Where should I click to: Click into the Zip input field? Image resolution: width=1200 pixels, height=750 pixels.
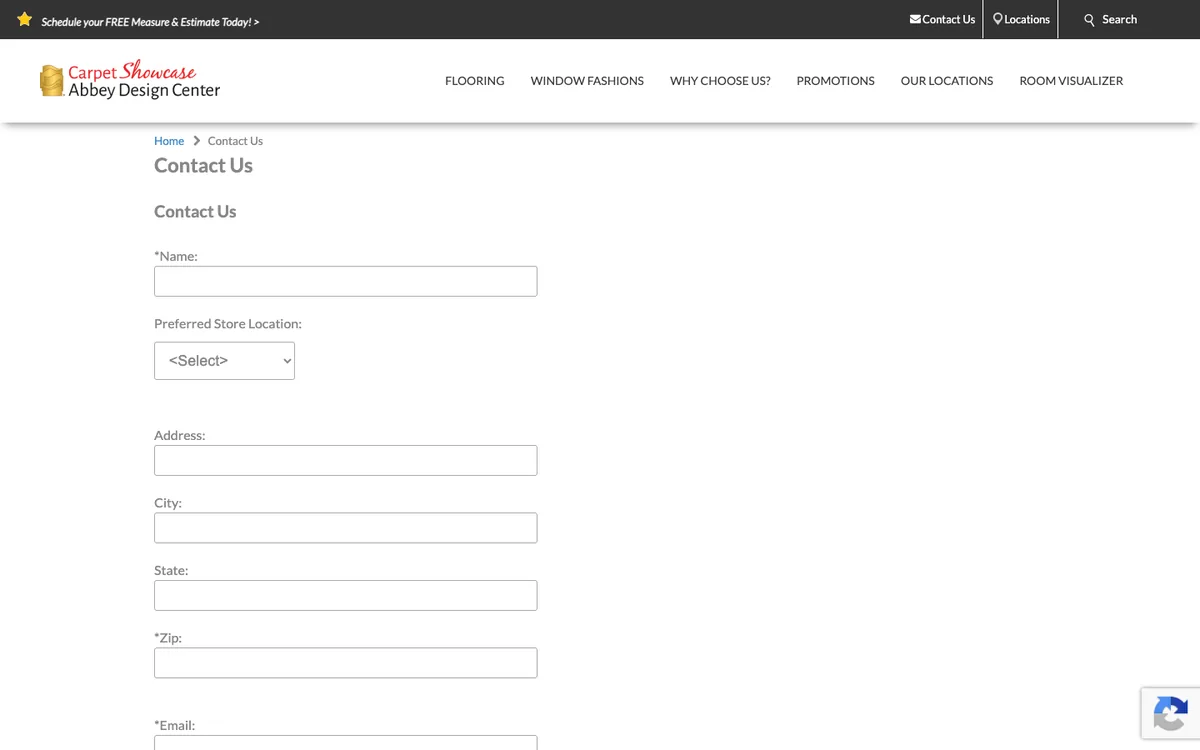coord(345,663)
